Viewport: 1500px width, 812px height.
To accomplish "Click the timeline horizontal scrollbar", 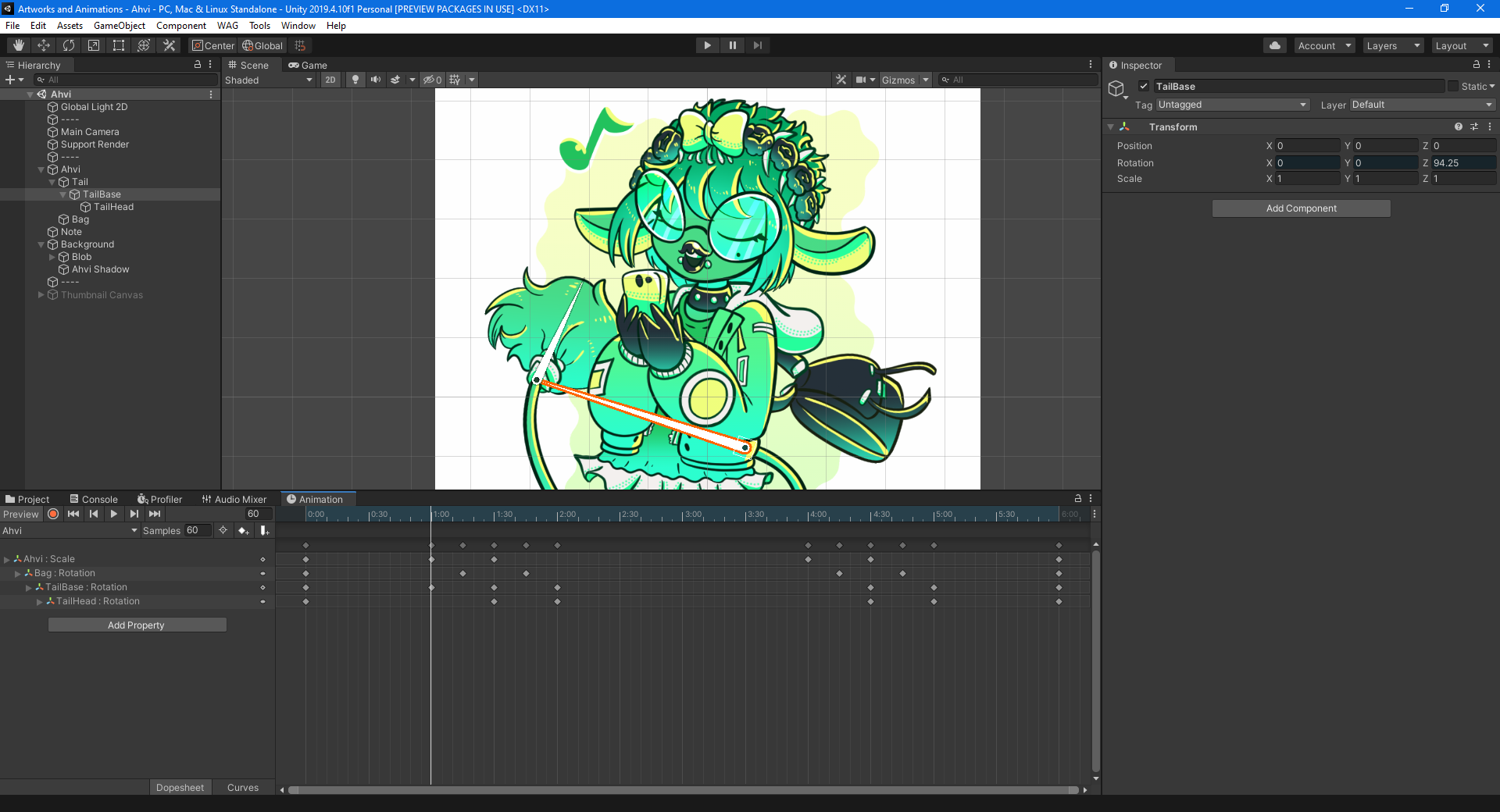I will (684, 790).
